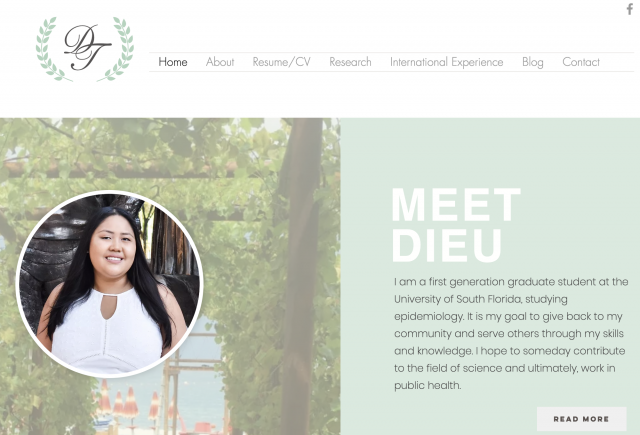Click the DT monogram logo
Image resolution: width=640 pixels, height=435 pixels.
click(87, 47)
